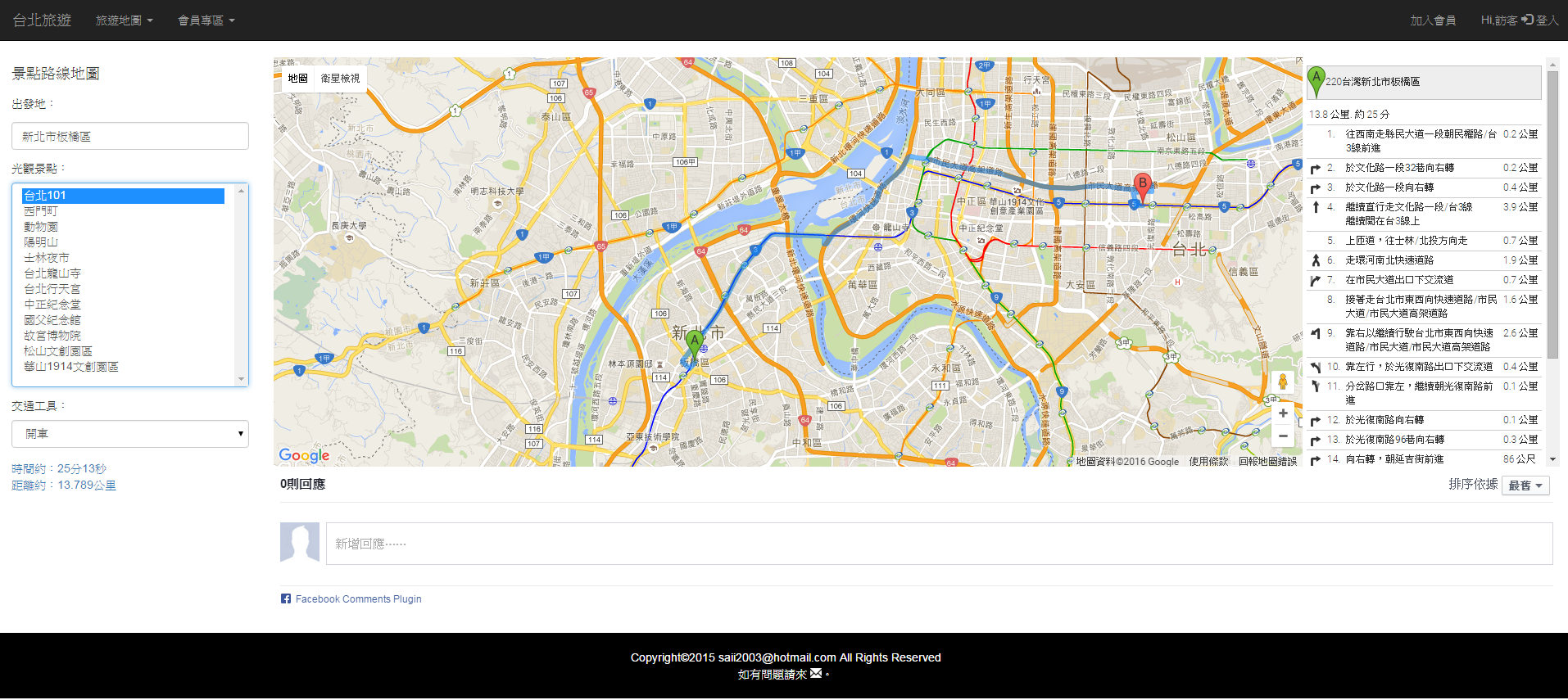Open the 交通工具 開車 dropdown
Screen dimensions: 1568x700
click(x=130, y=434)
